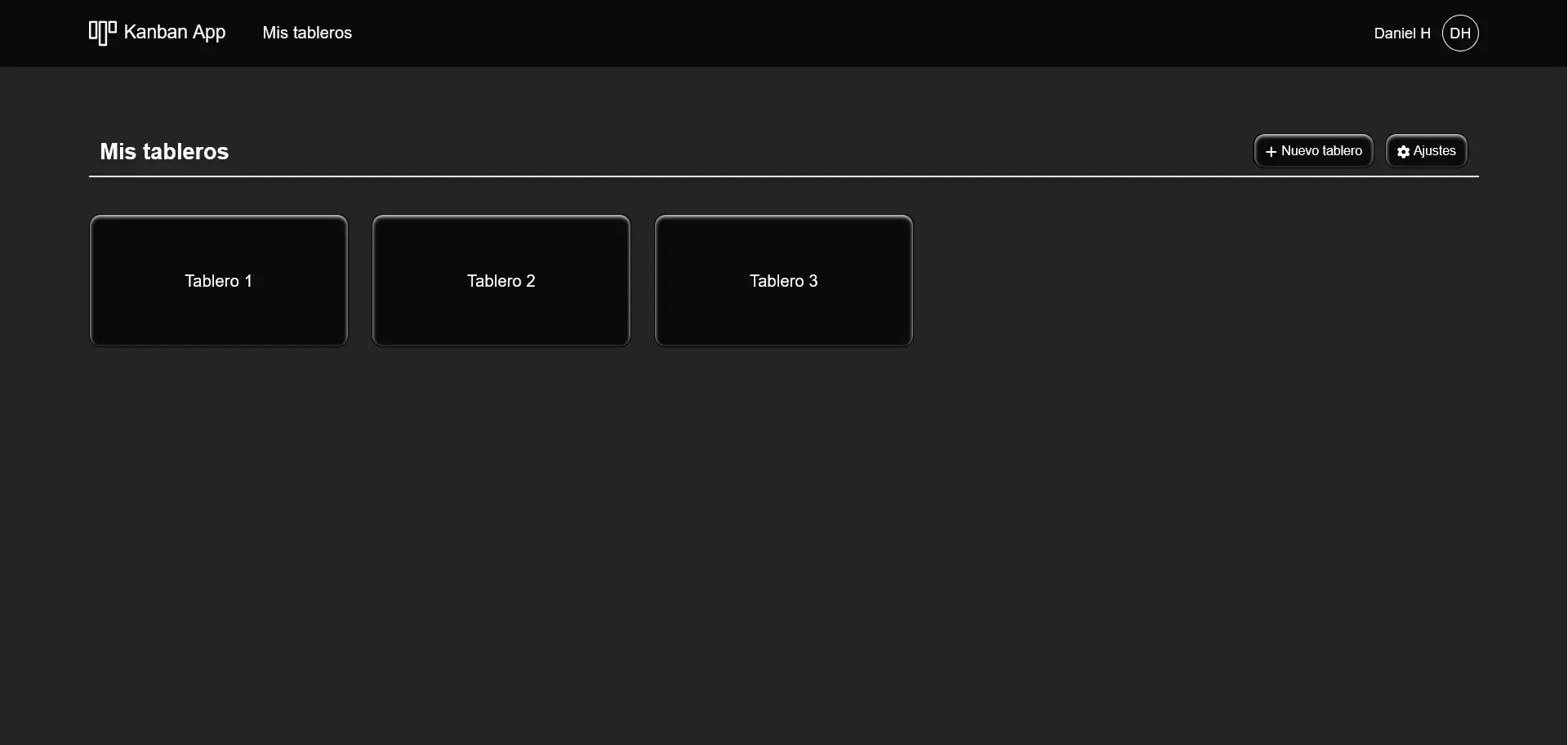Click the bold "Mis tableros" page heading
The image size is (1568, 745).
[x=164, y=152]
